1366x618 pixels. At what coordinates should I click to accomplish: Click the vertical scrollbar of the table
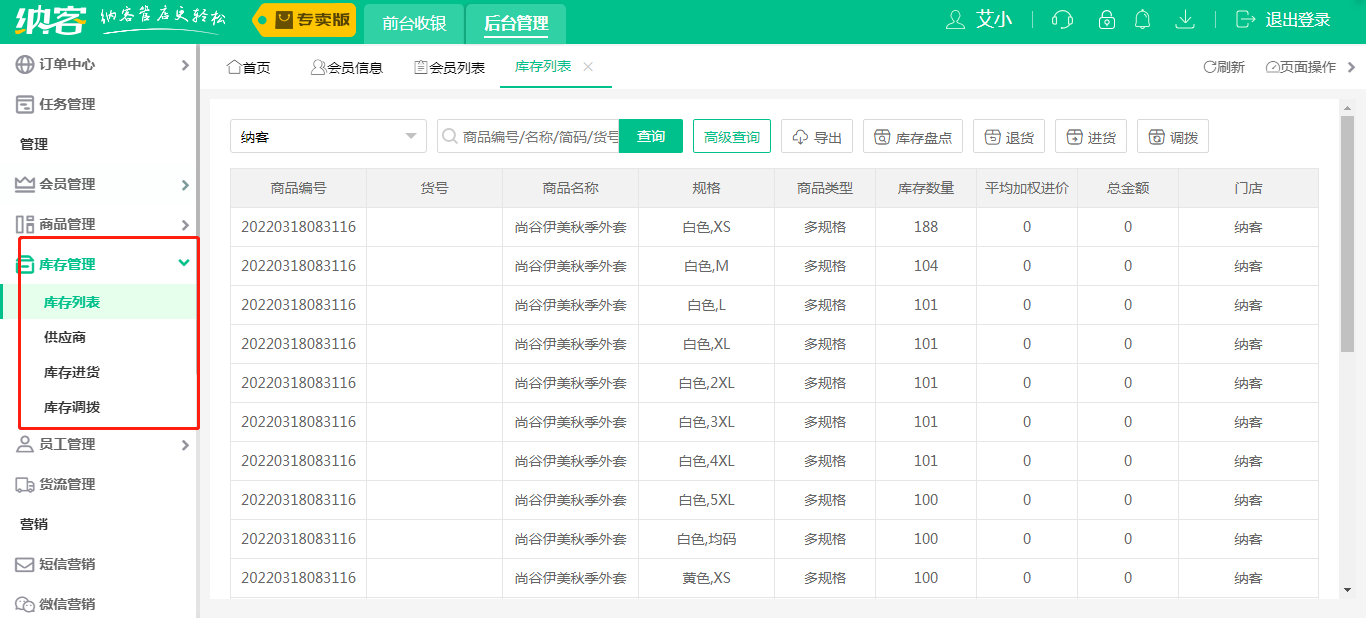tap(1347, 230)
